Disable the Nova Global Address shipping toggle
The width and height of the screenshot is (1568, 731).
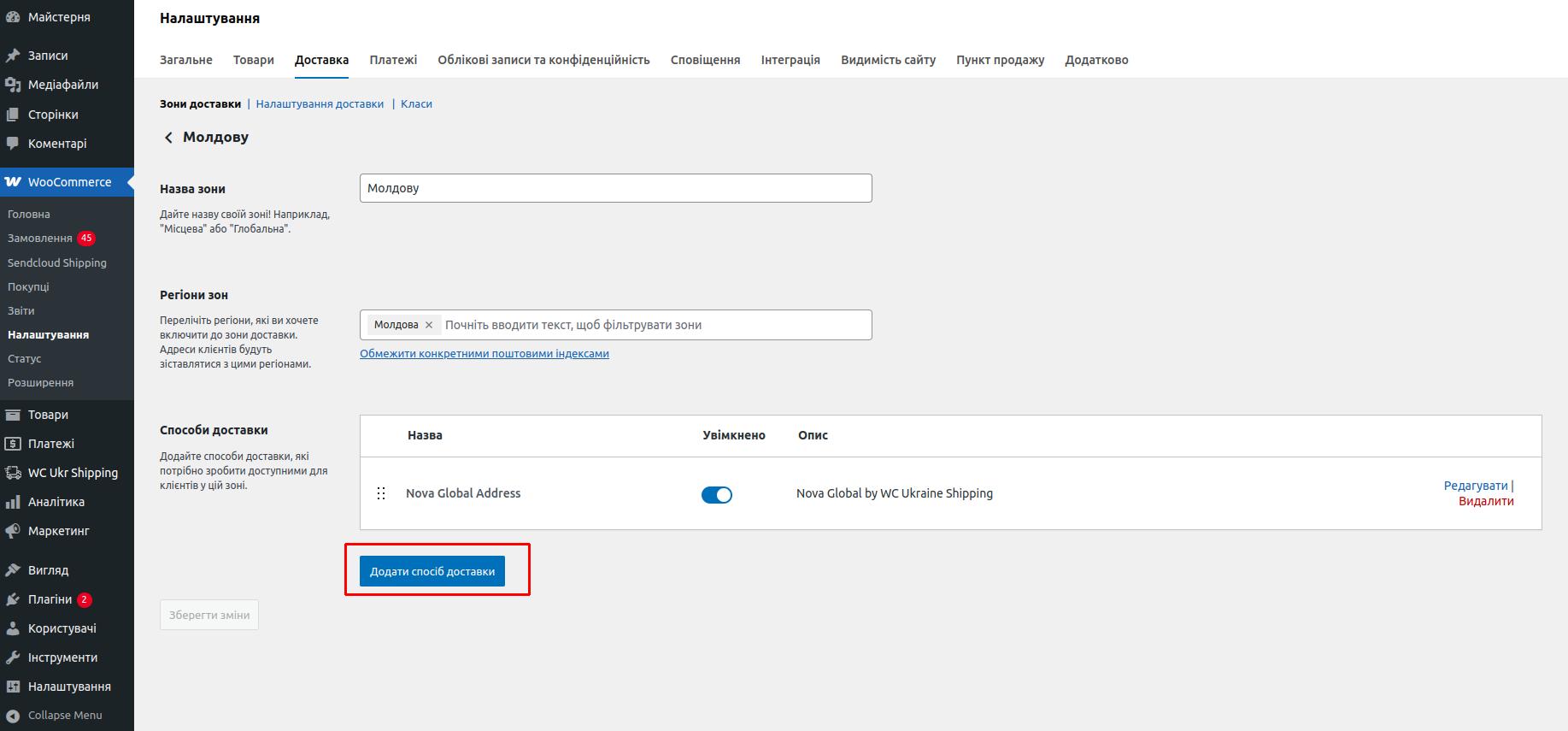(716, 495)
